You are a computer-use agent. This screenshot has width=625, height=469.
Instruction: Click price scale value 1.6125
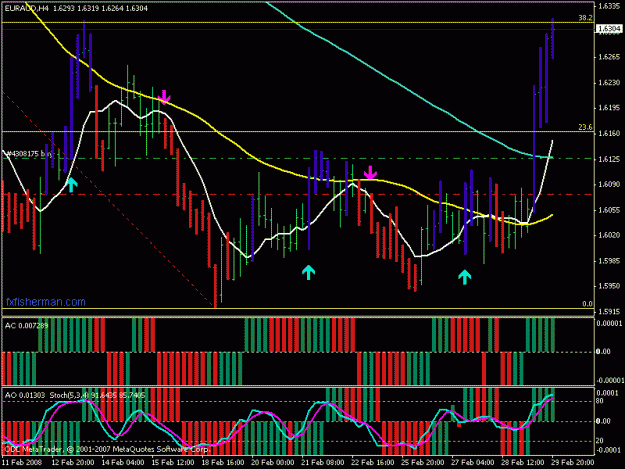[x=609, y=159]
